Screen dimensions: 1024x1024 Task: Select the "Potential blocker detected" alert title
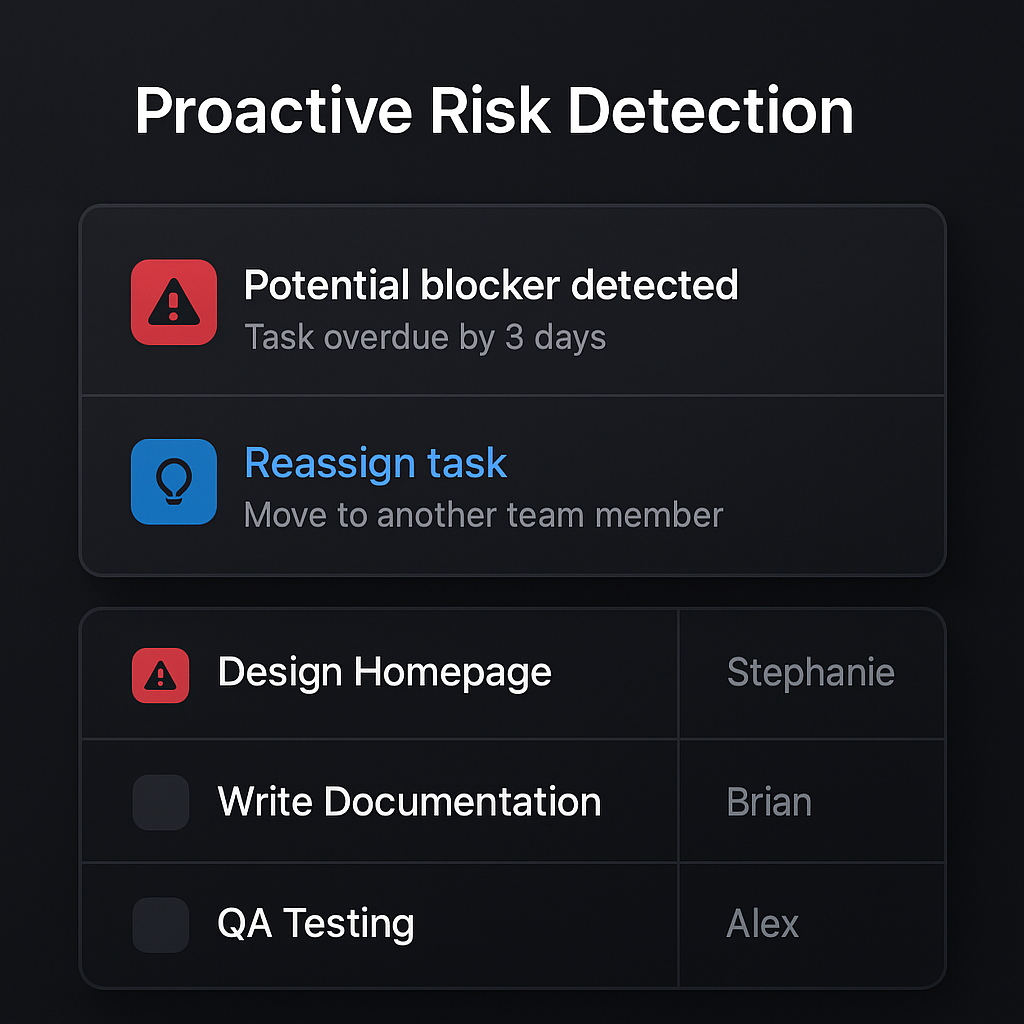(x=491, y=286)
